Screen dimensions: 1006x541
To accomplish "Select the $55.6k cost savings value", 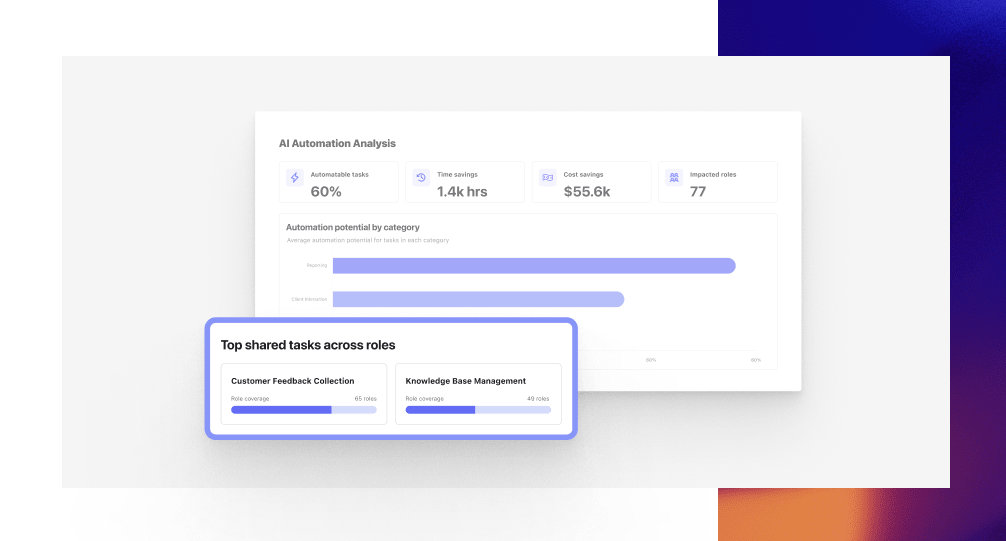I will (587, 191).
